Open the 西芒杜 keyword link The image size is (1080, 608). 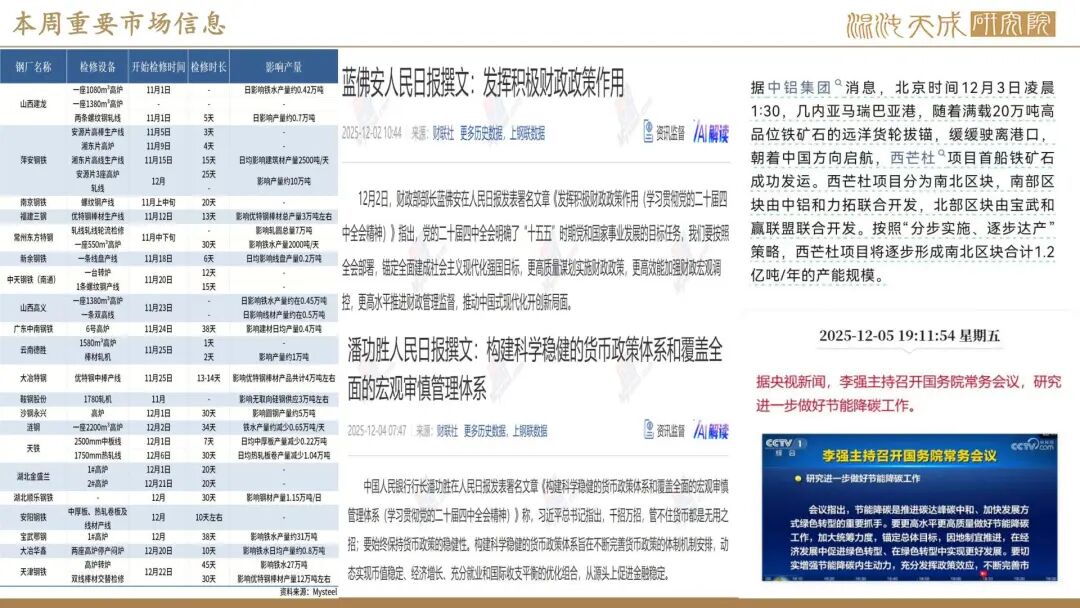[x=913, y=158]
